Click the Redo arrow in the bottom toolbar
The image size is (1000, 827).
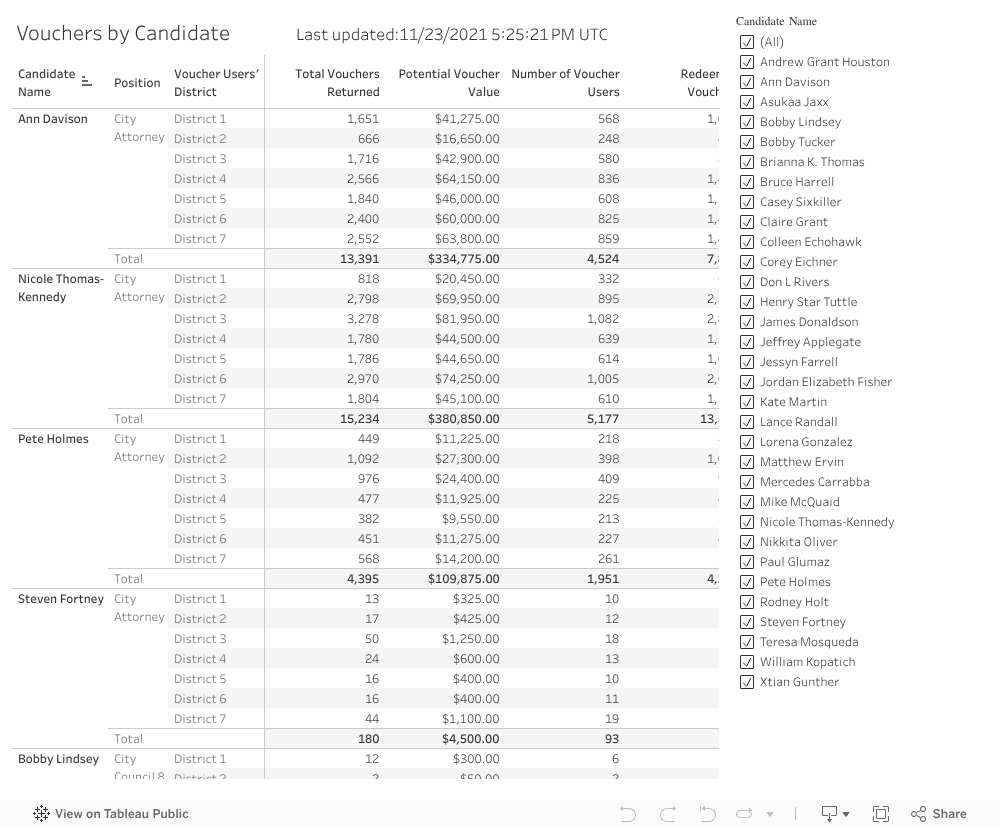667,813
